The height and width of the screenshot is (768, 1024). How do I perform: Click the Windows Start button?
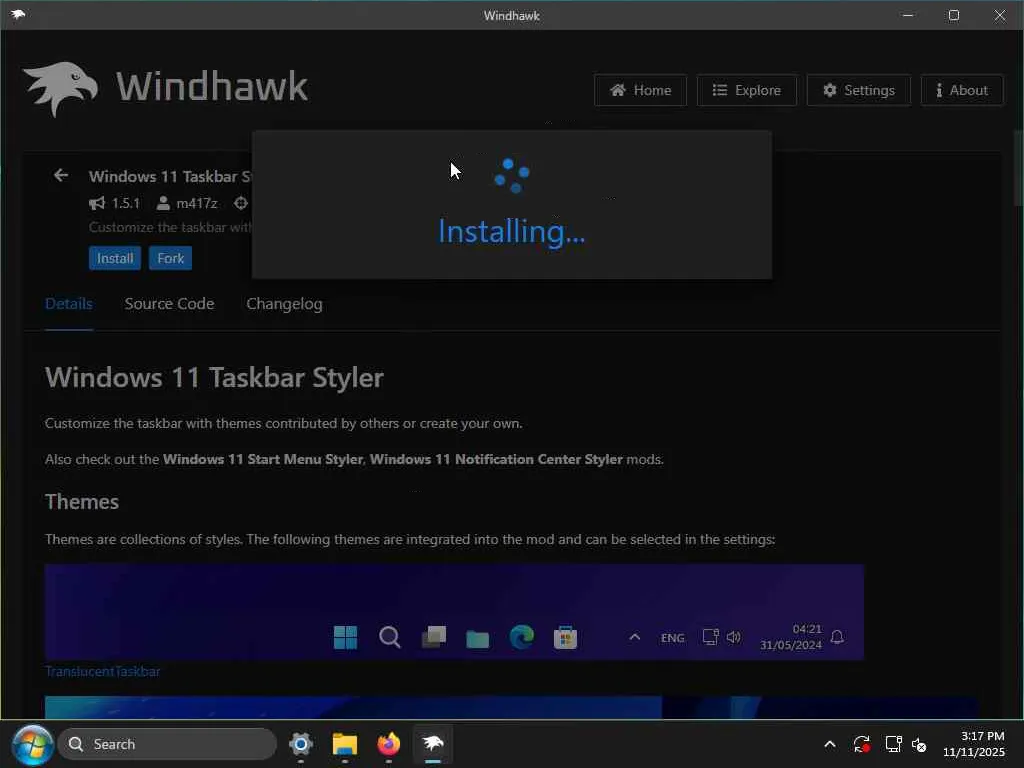tap(32, 744)
